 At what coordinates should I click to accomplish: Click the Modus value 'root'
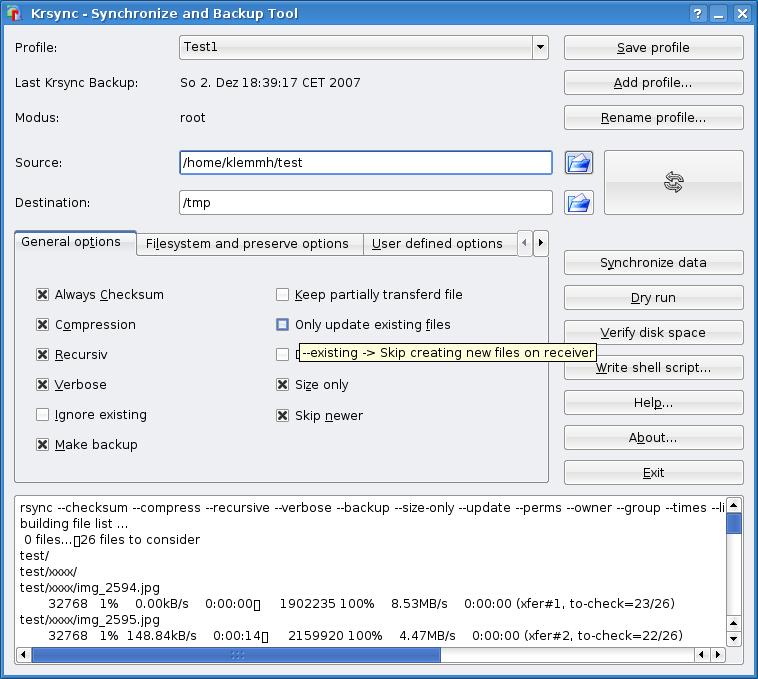pos(192,117)
